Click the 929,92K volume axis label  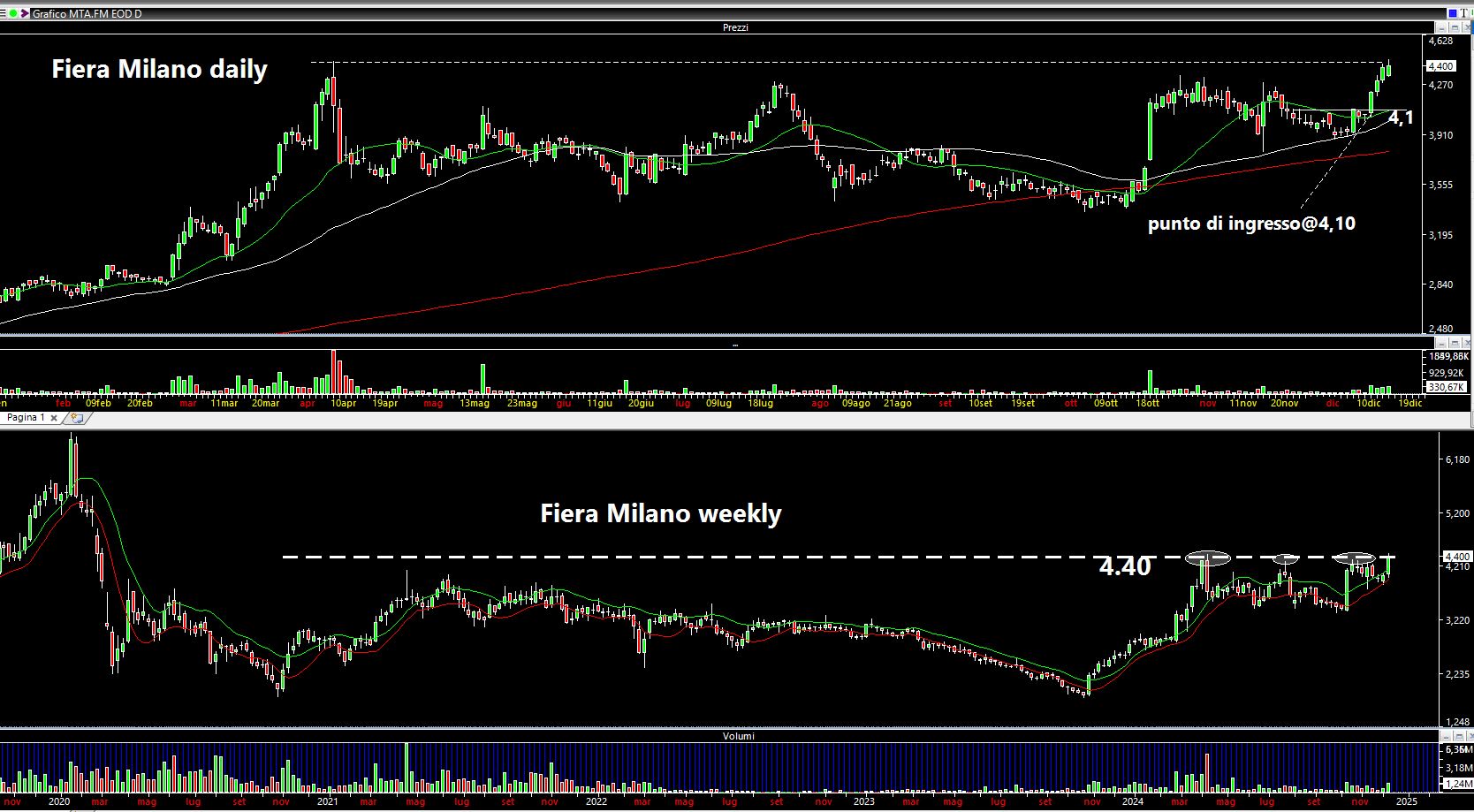tap(1446, 373)
